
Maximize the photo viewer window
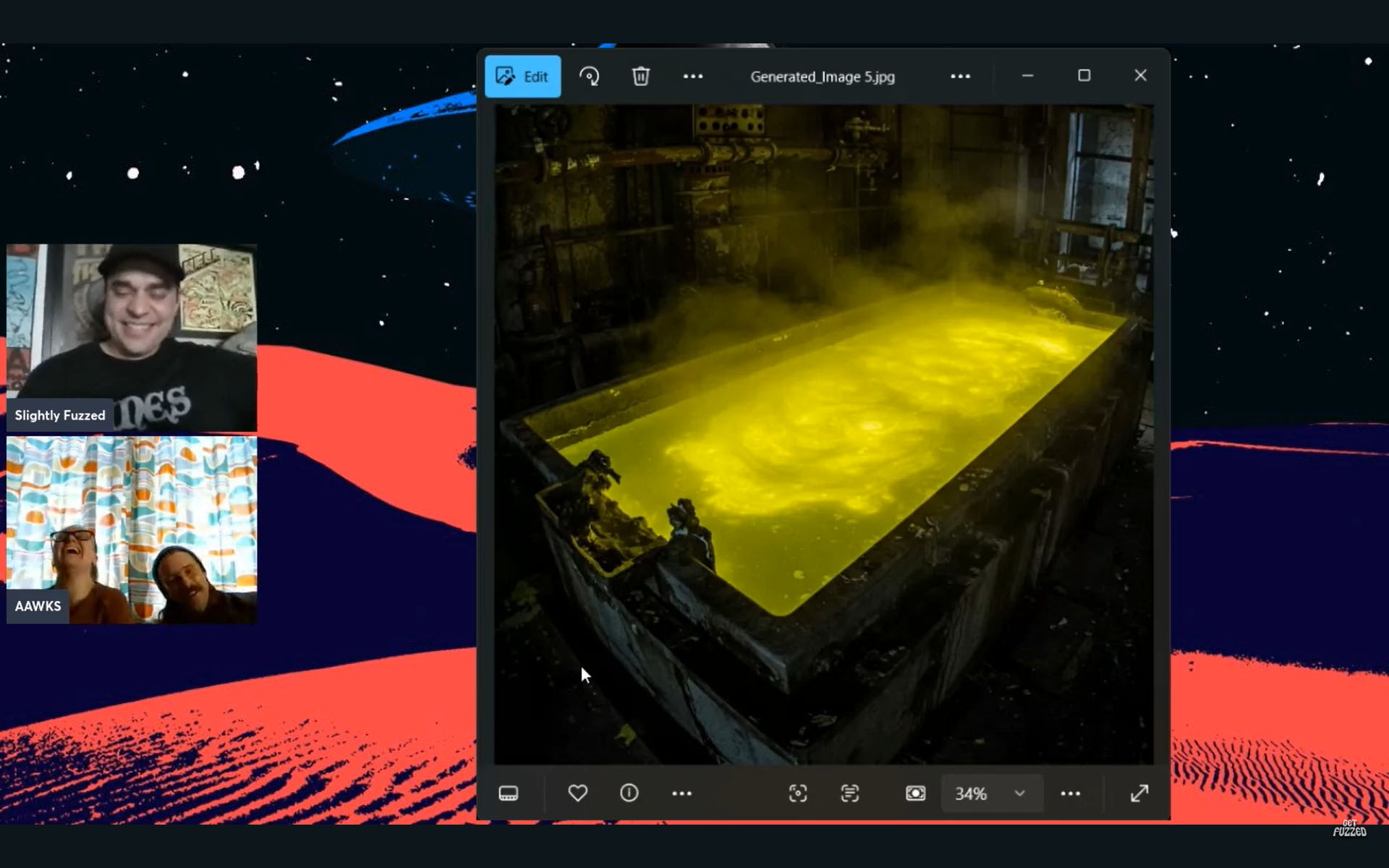pyautogui.click(x=1084, y=75)
